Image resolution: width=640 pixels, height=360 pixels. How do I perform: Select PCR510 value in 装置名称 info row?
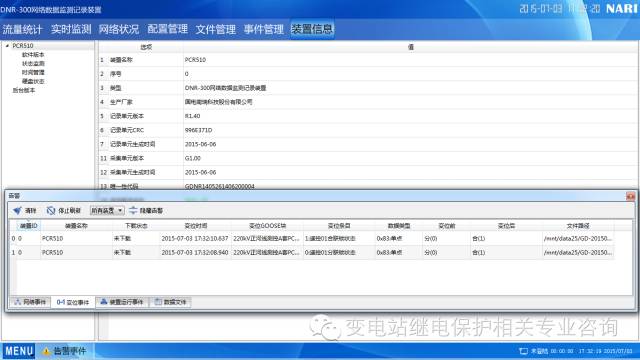[195, 60]
